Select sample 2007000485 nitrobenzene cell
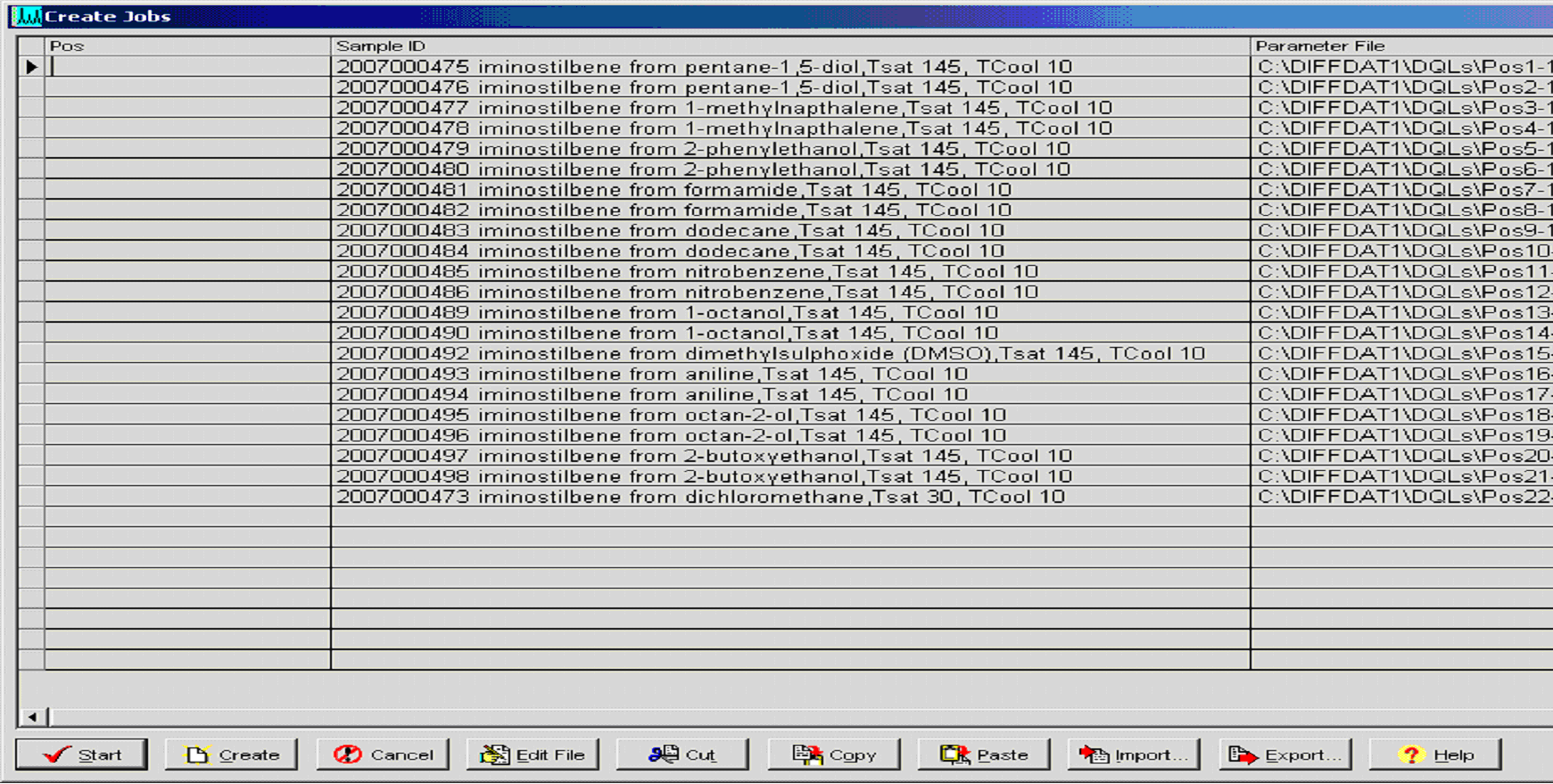Screen dimensions: 1553x784 pyautogui.click(x=790, y=272)
